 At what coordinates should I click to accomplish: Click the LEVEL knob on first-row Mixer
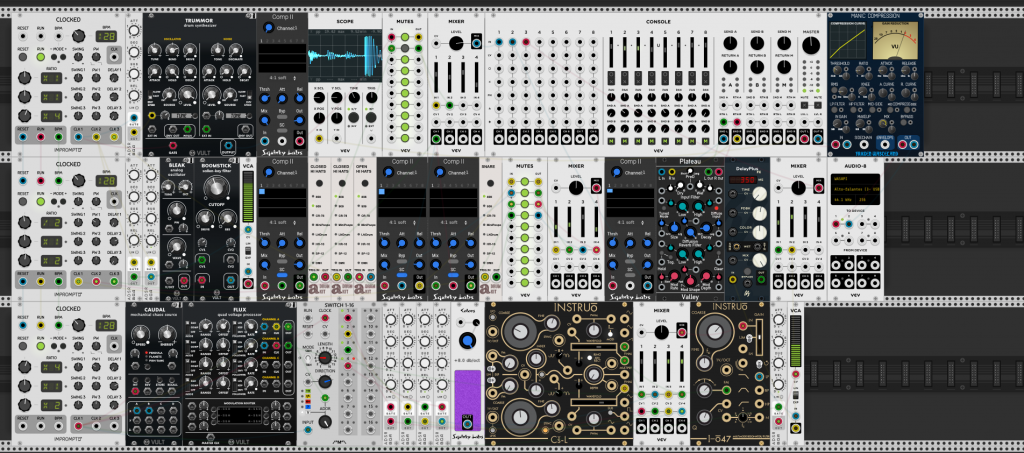[457, 43]
